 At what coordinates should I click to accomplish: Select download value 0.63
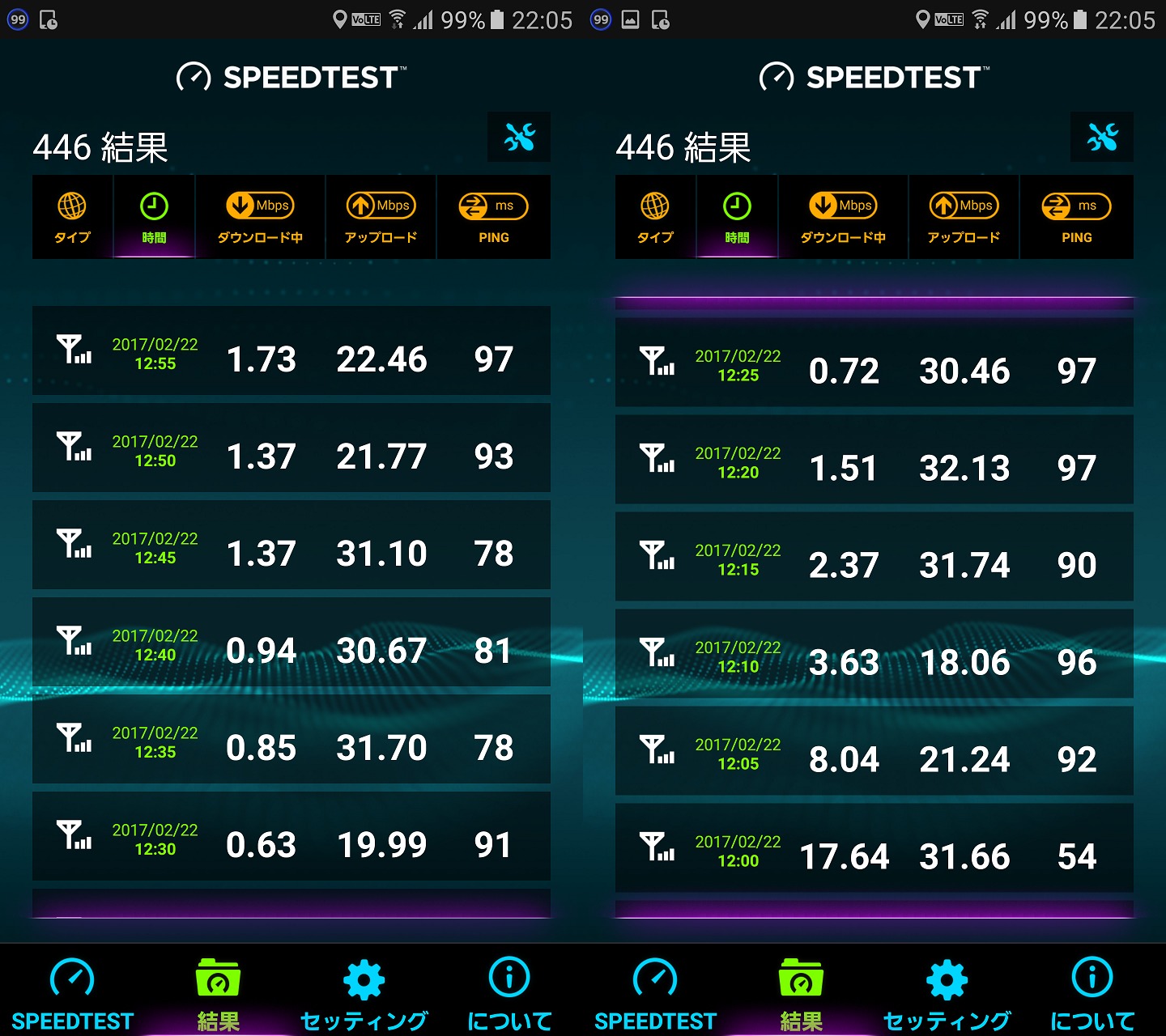tap(261, 845)
